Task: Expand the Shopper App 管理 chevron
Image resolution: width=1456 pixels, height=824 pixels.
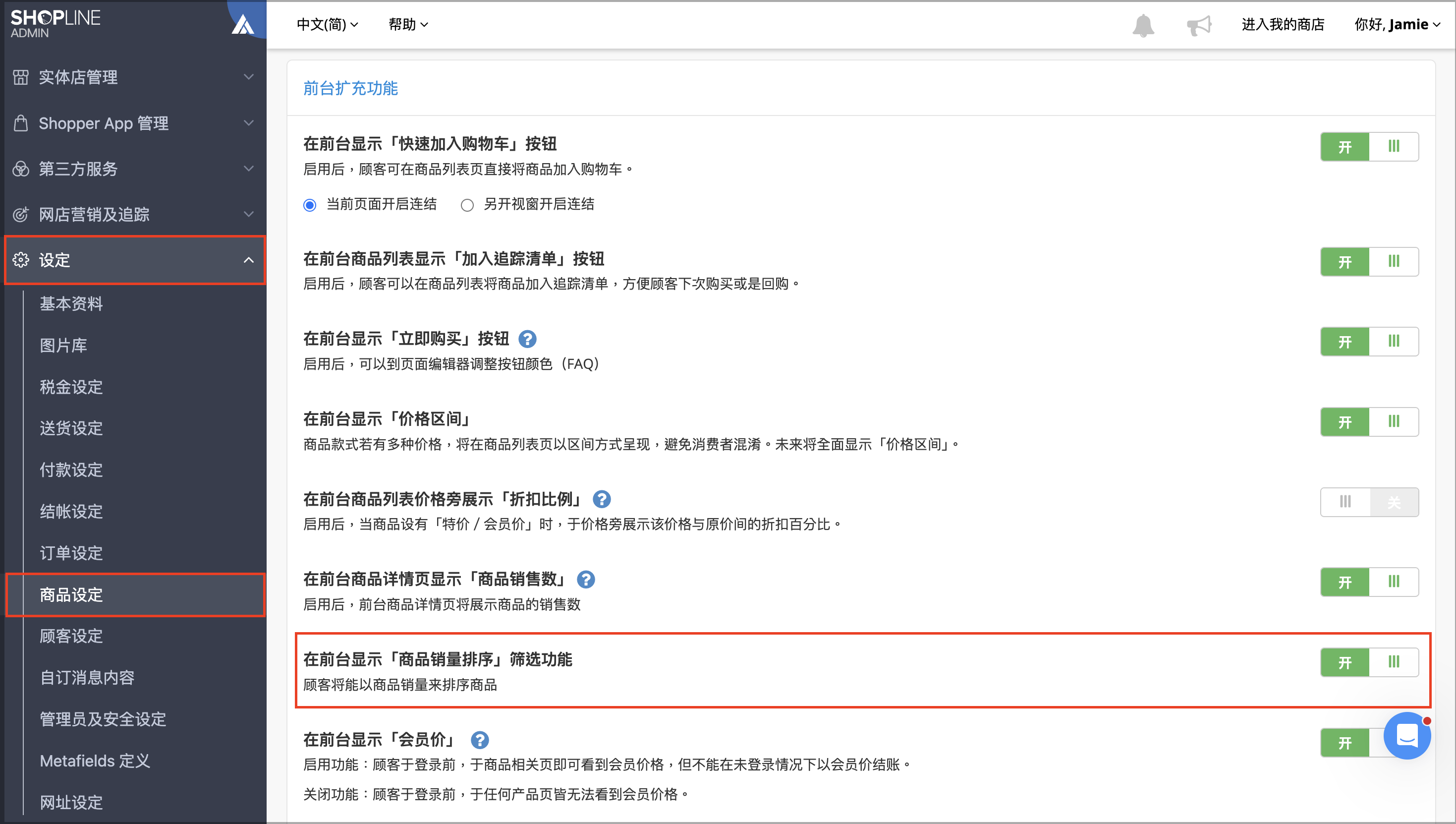Action: point(248,123)
